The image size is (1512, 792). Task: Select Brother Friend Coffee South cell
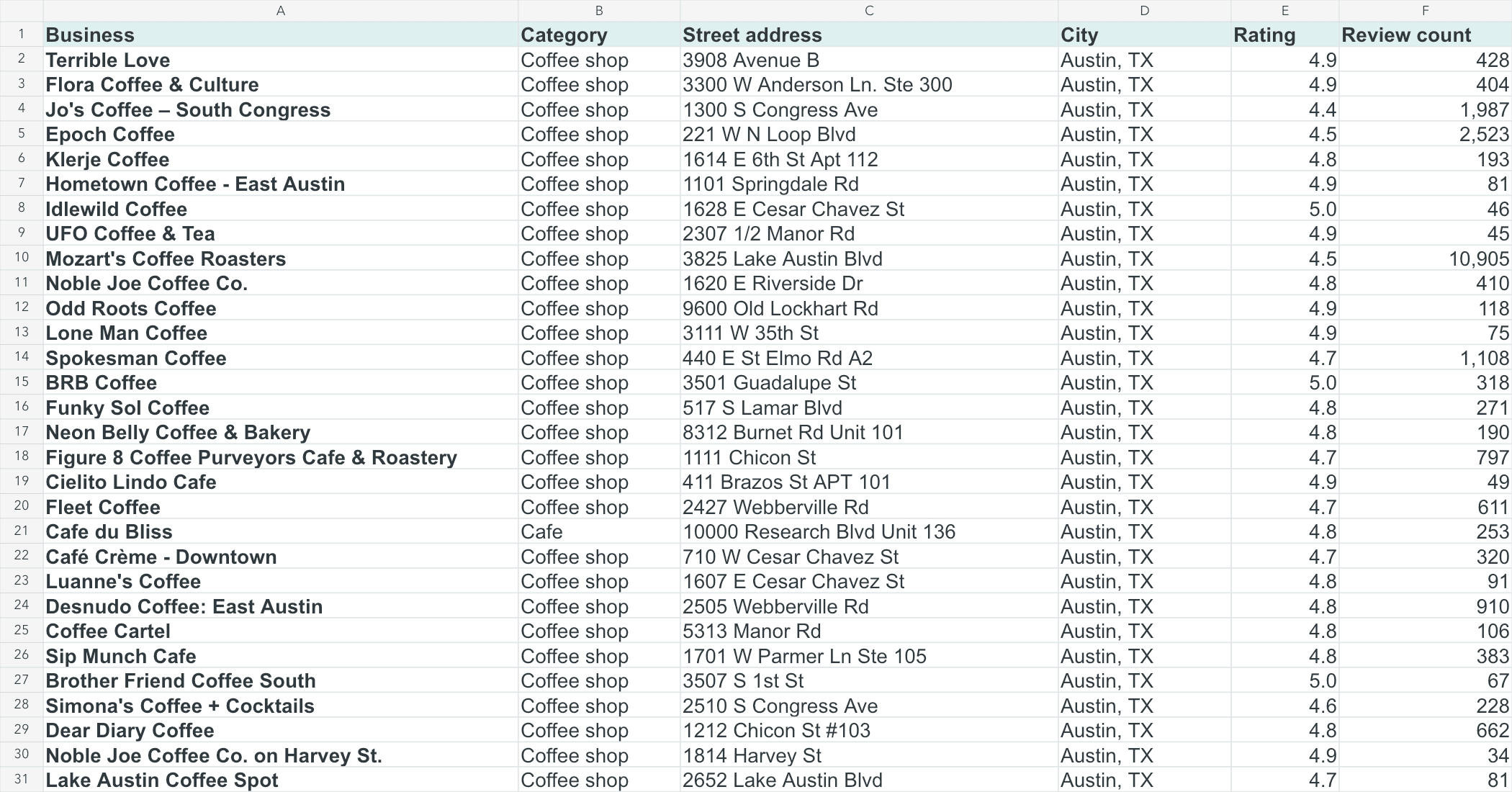(281, 680)
